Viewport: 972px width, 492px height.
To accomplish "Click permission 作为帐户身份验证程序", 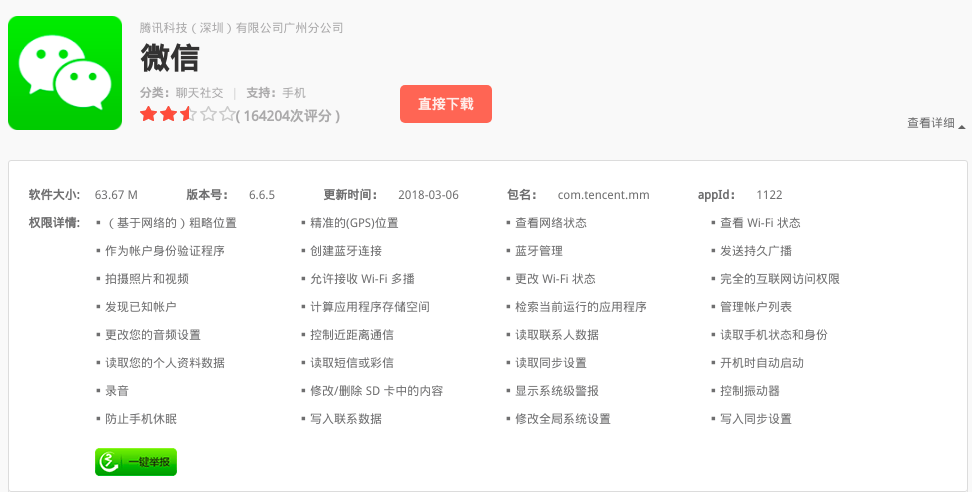I will [164, 251].
